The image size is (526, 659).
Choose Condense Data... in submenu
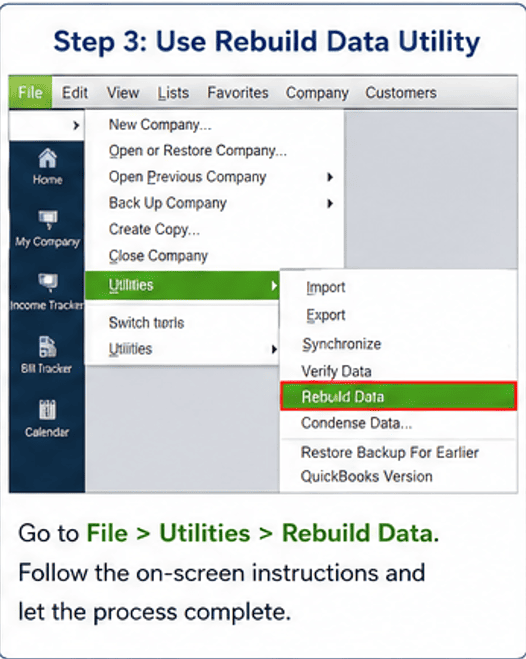coord(398,423)
